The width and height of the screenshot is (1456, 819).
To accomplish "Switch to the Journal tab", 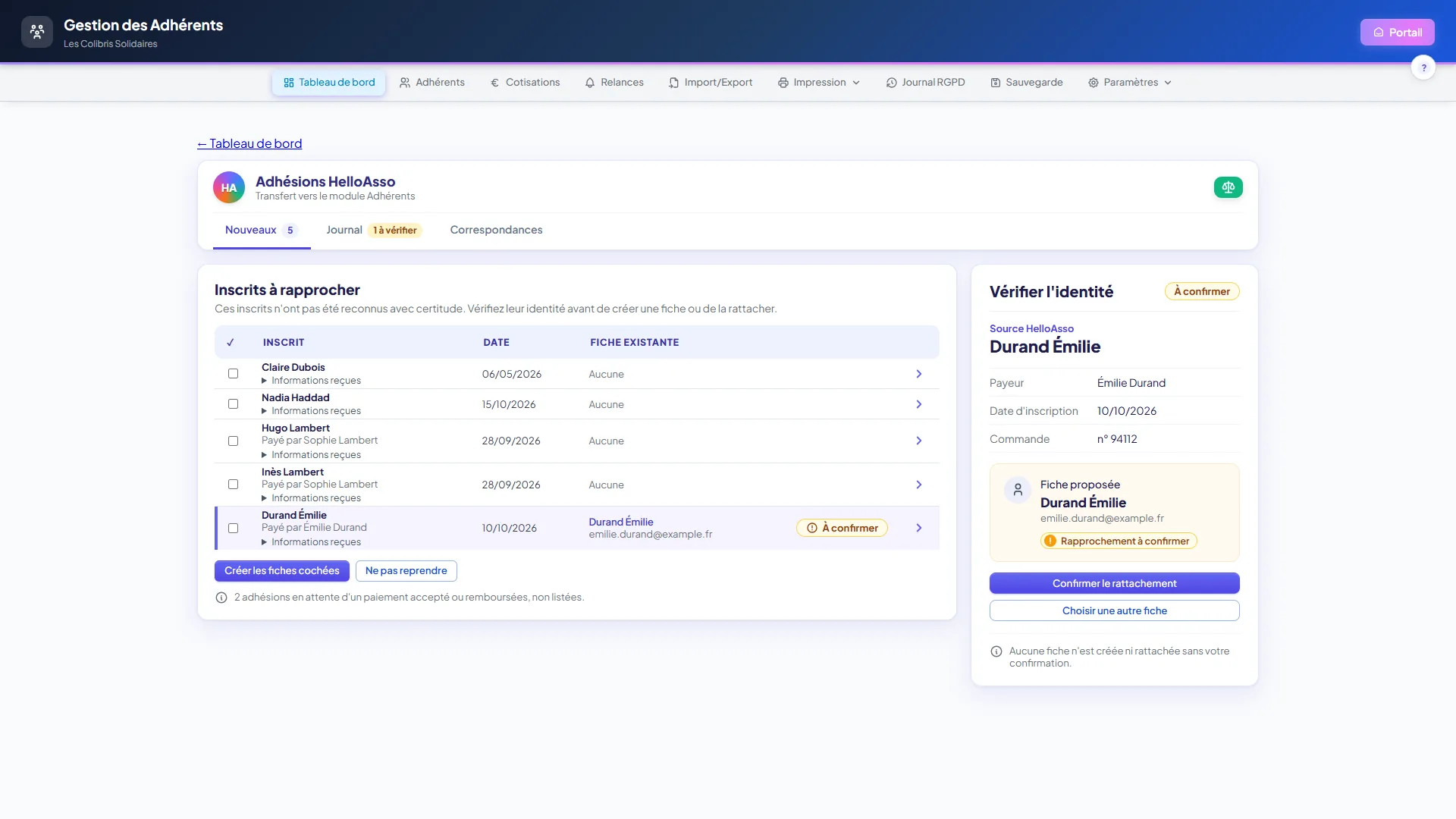I will (x=373, y=230).
